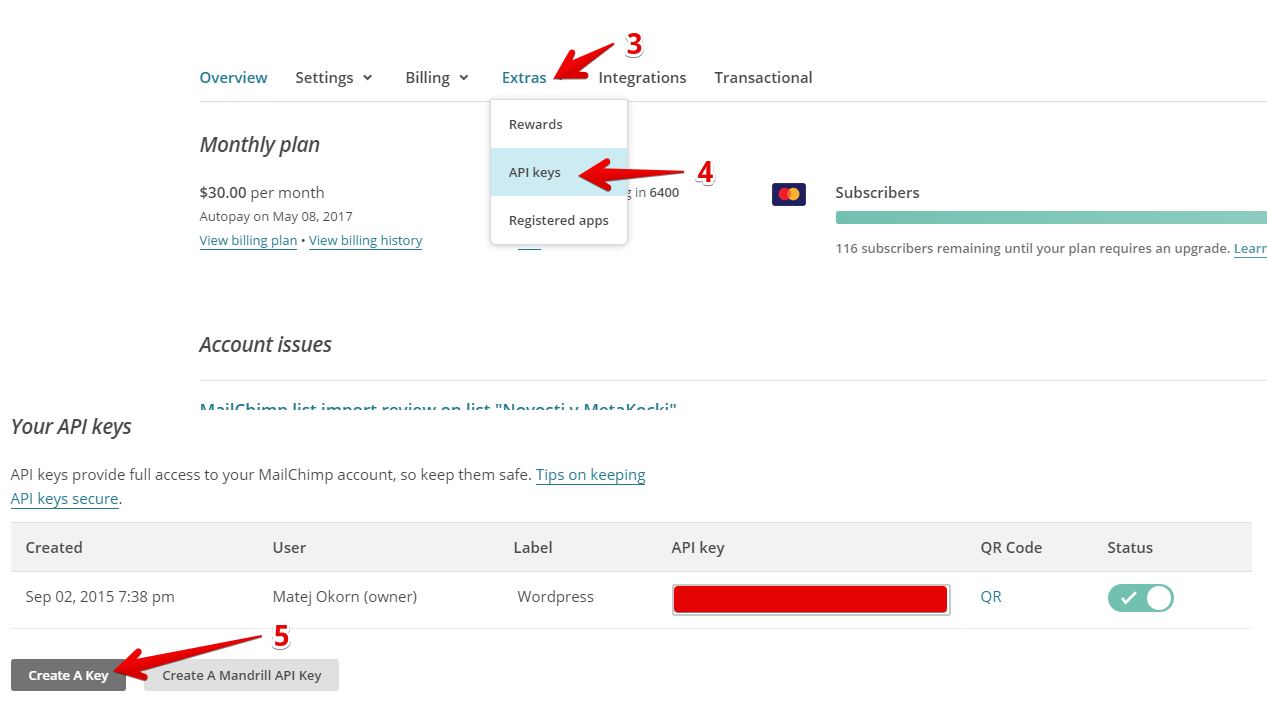The height and width of the screenshot is (720, 1267).
Task: Click the User column header
Action: (x=289, y=547)
